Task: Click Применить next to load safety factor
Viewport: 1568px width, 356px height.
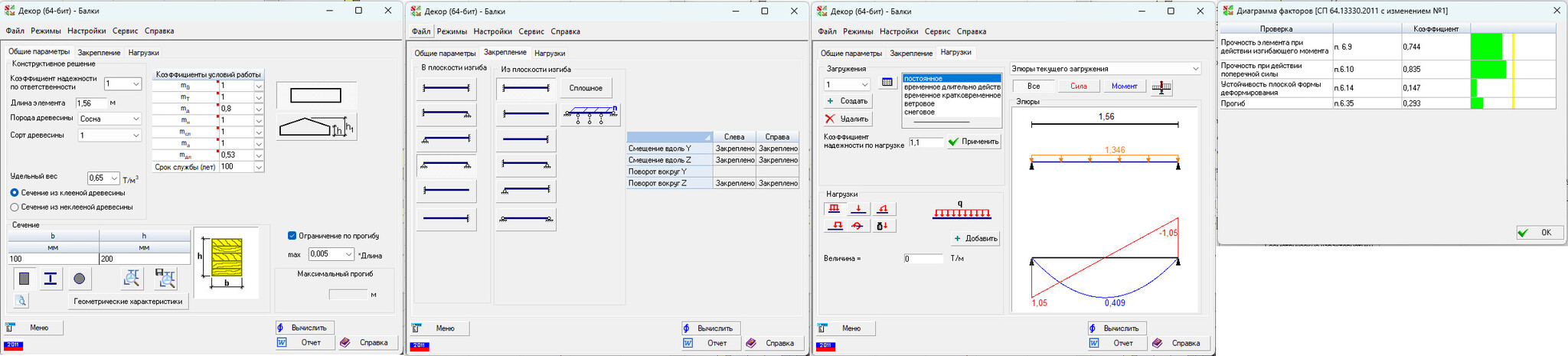Action: point(973,142)
